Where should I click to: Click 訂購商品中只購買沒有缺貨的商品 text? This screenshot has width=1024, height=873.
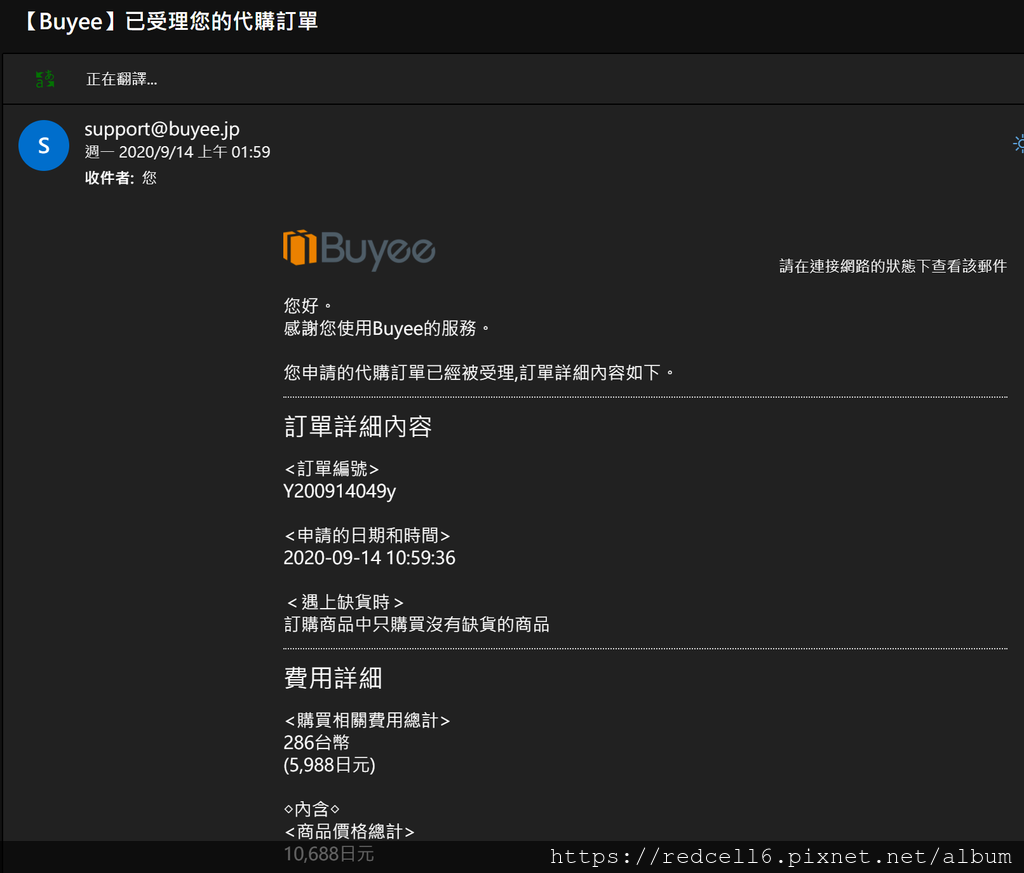click(x=417, y=624)
